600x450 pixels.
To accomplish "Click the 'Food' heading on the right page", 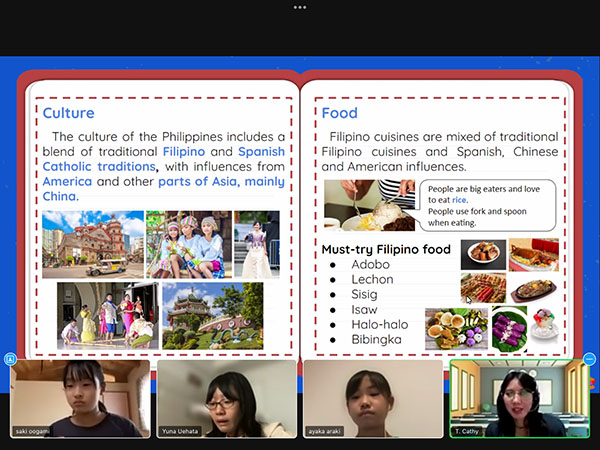I will tap(339, 113).
